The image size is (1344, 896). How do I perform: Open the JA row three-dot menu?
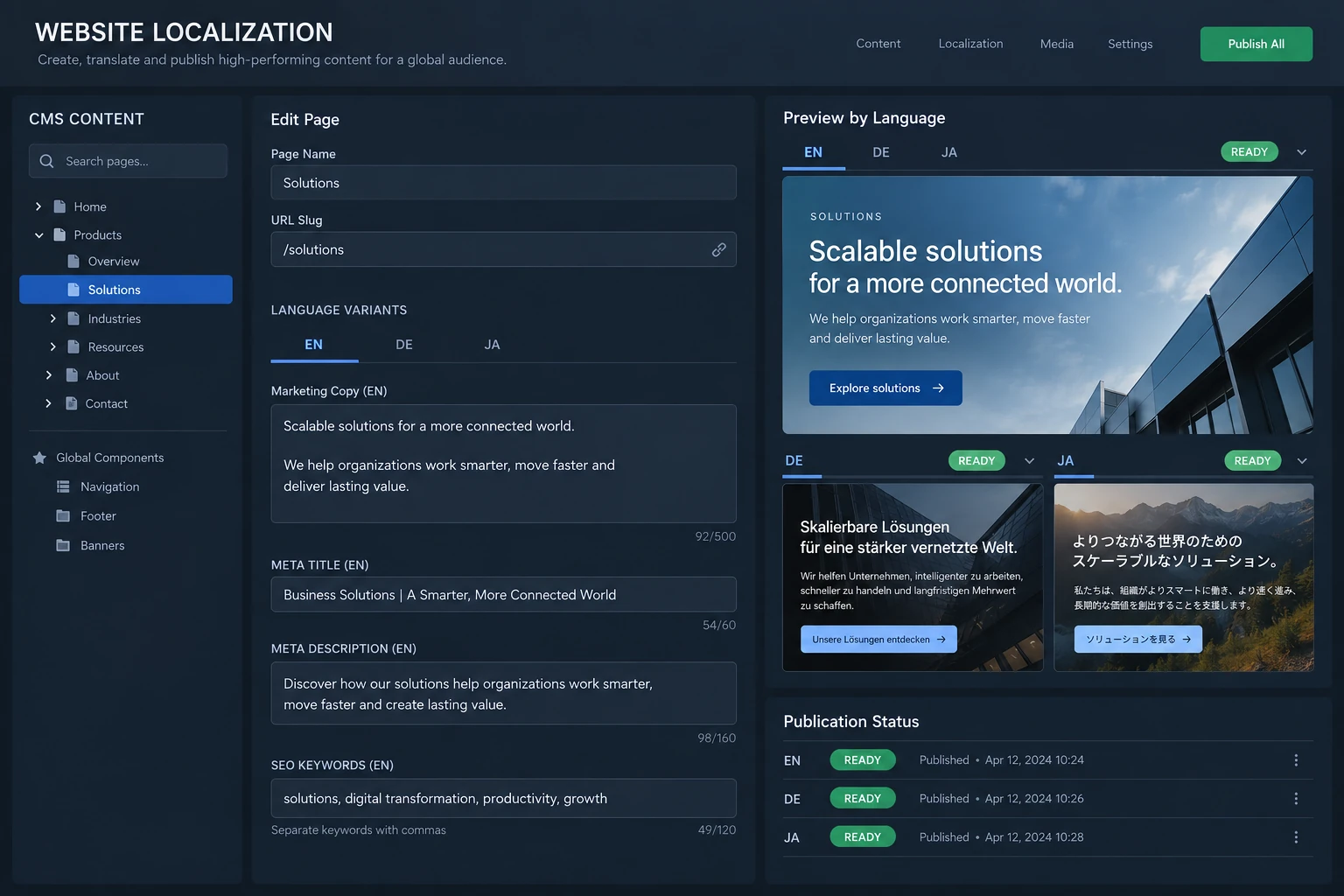pyautogui.click(x=1296, y=837)
